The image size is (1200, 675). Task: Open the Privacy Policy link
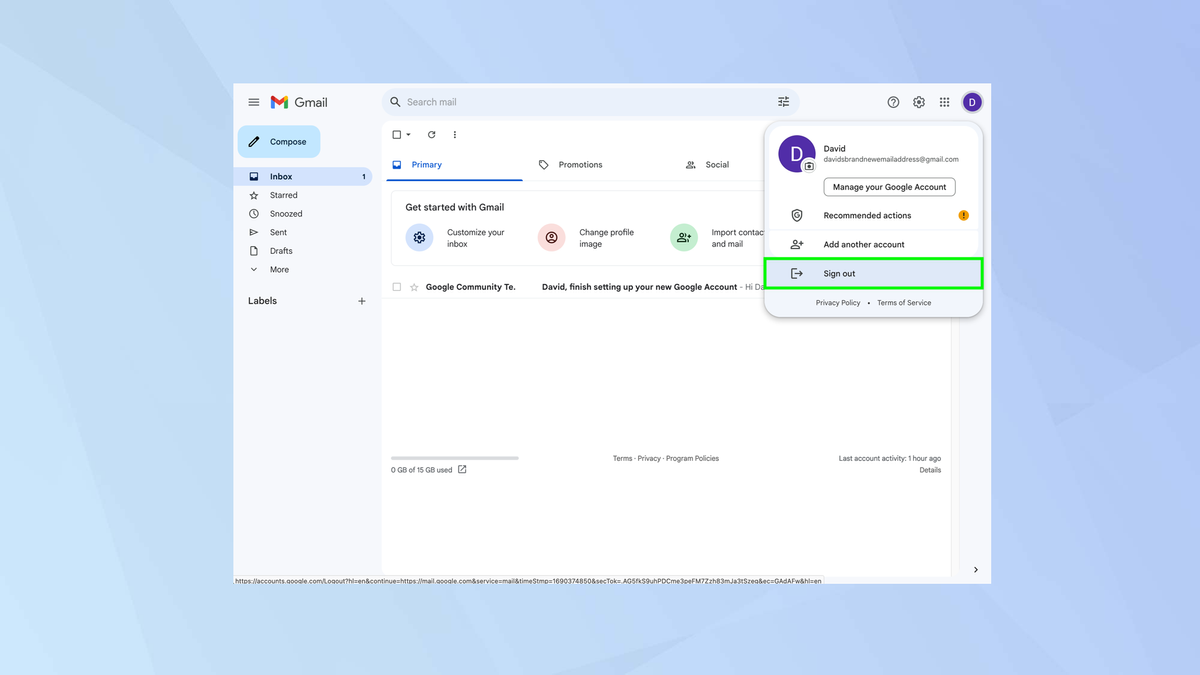click(838, 302)
